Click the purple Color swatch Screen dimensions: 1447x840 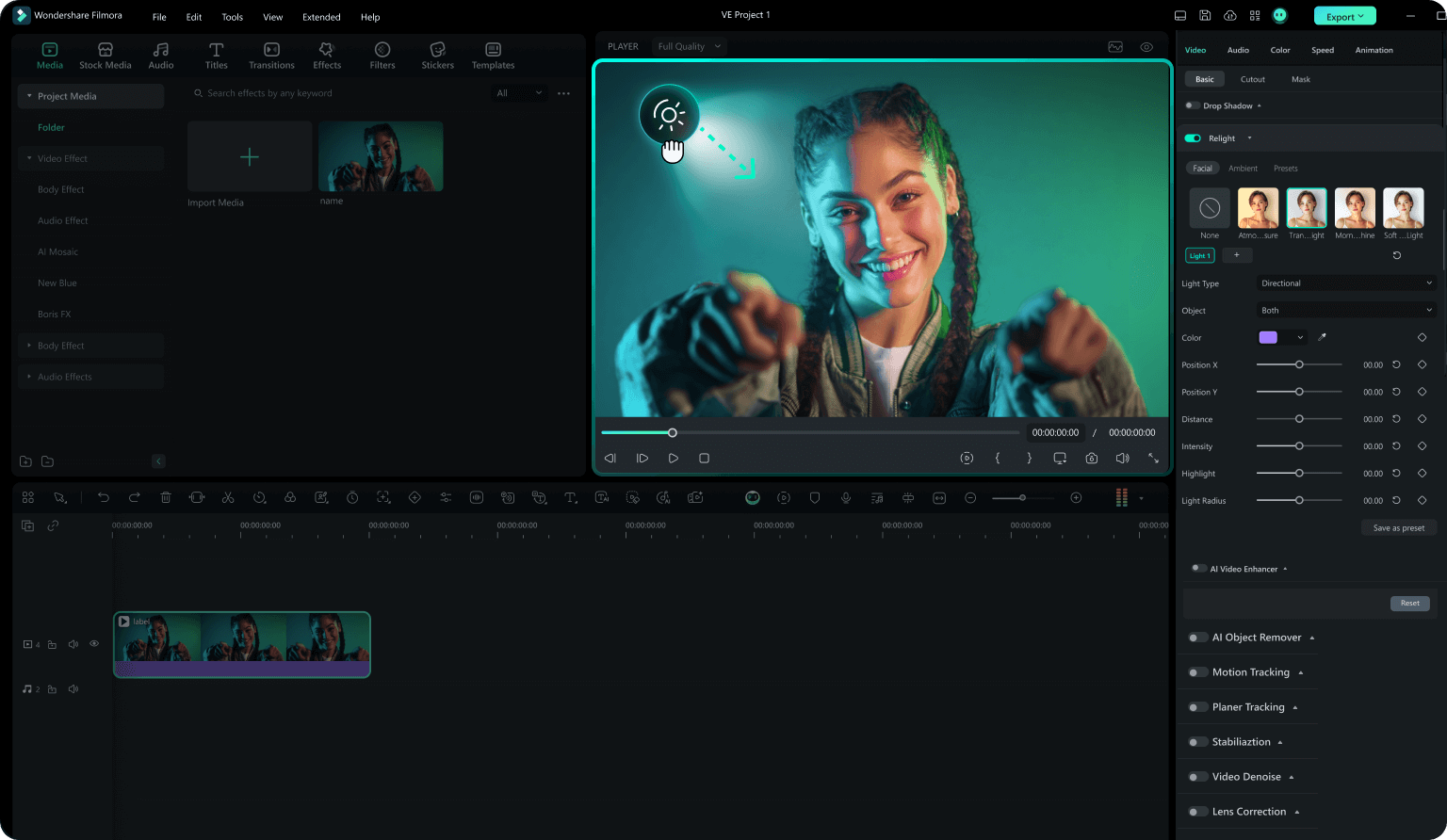[x=1269, y=337]
